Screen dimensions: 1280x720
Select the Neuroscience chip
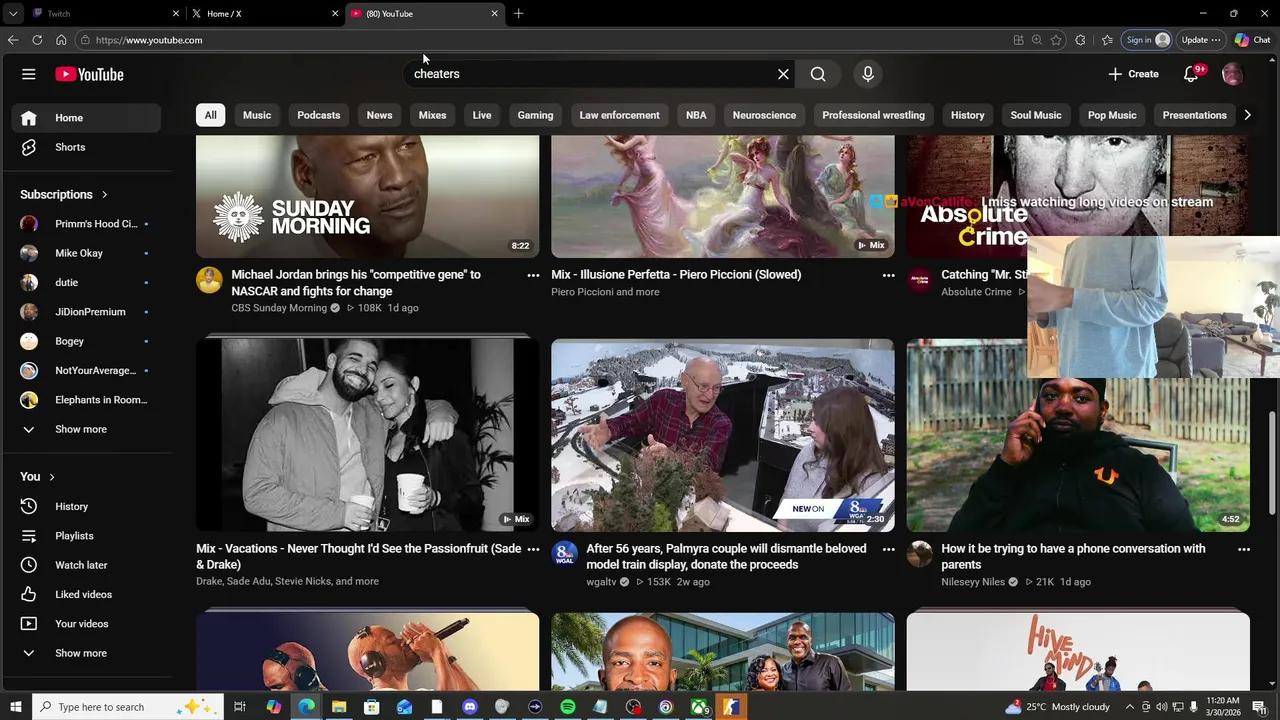(764, 115)
